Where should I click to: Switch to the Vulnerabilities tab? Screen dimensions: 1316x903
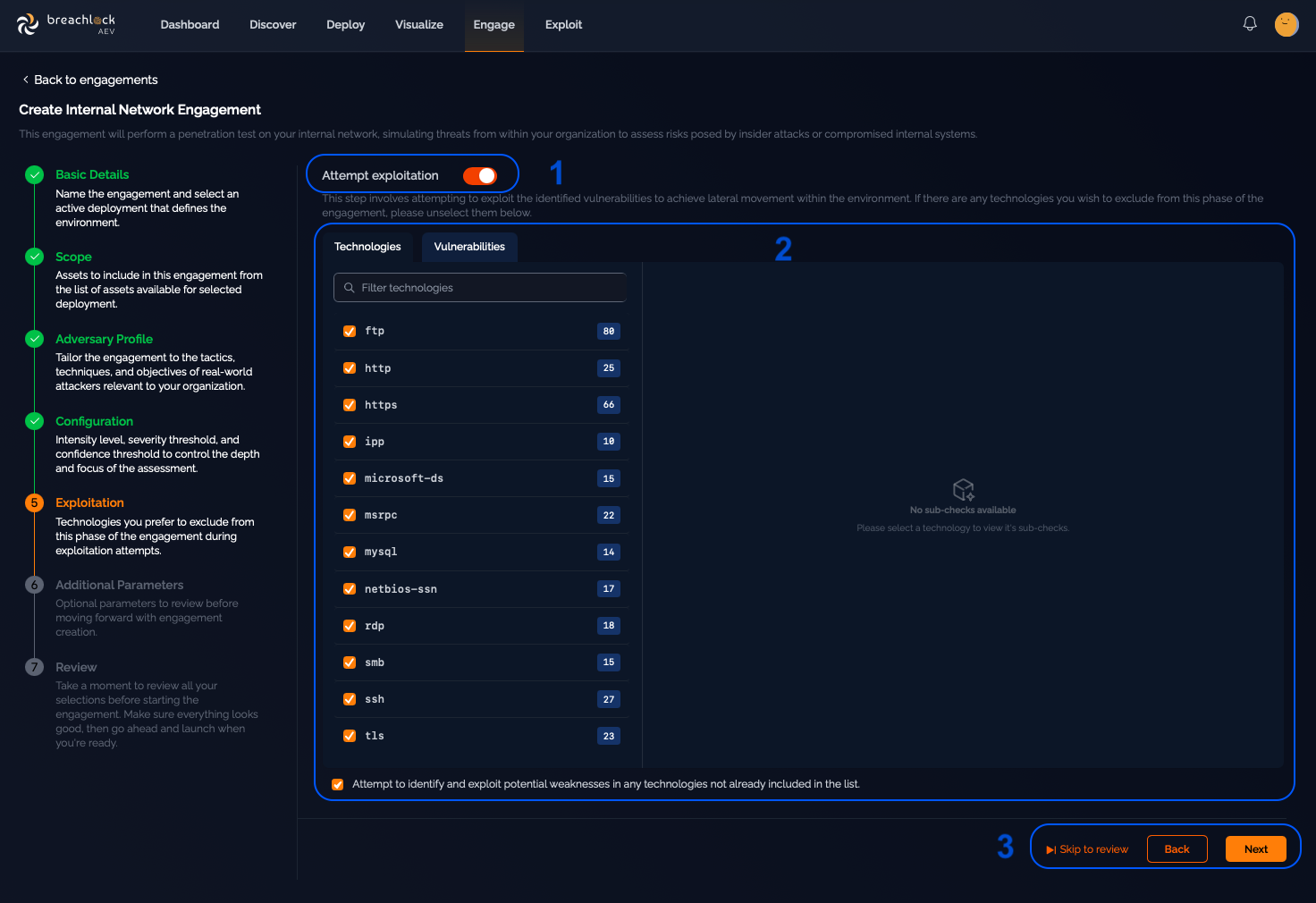click(469, 247)
